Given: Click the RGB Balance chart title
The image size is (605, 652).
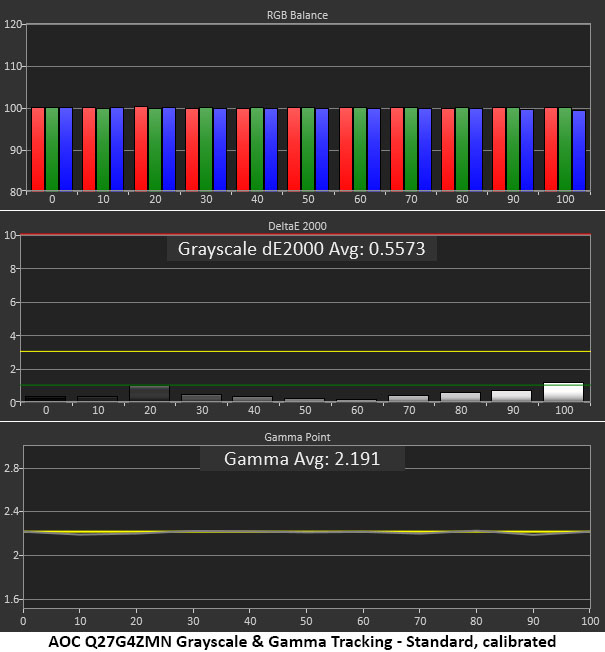Looking at the screenshot, I should pos(297,15).
